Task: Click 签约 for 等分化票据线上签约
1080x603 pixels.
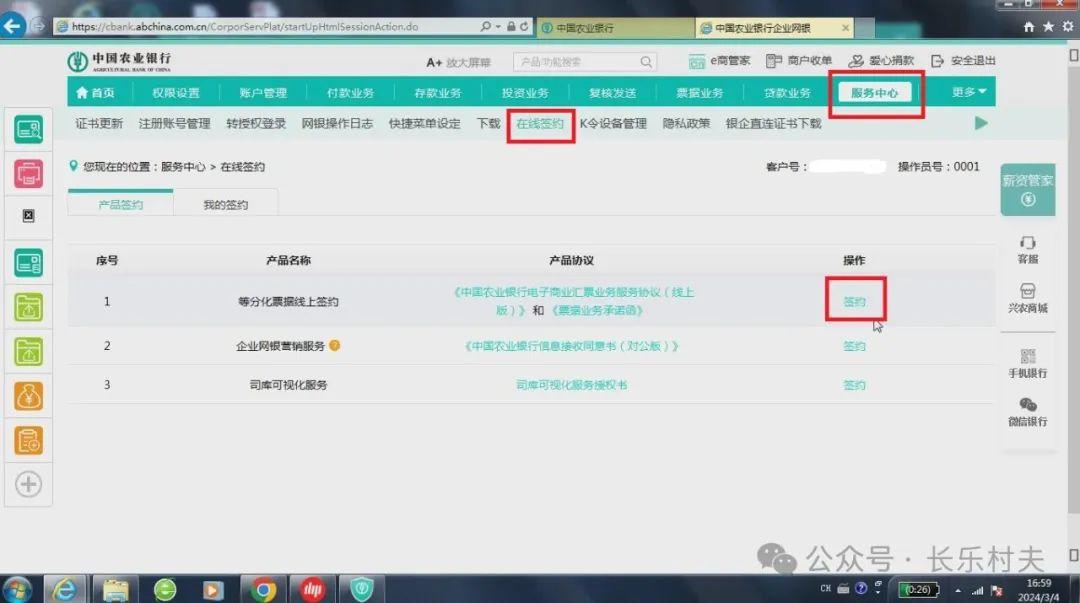Action: [854, 301]
